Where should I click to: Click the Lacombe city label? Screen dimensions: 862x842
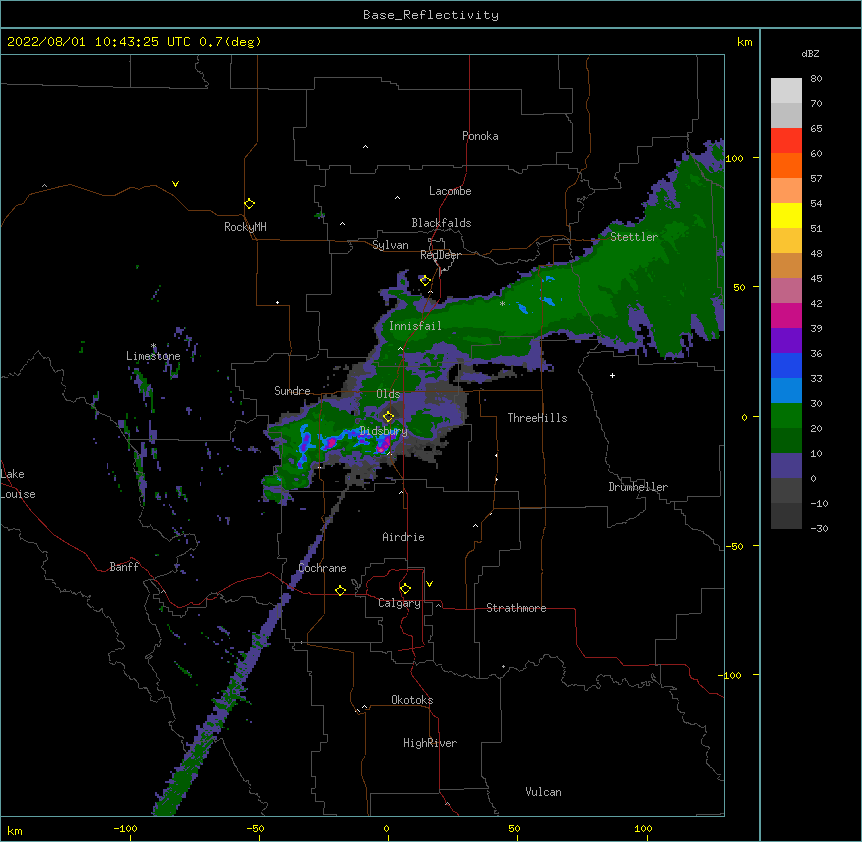[x=450, y=191]
